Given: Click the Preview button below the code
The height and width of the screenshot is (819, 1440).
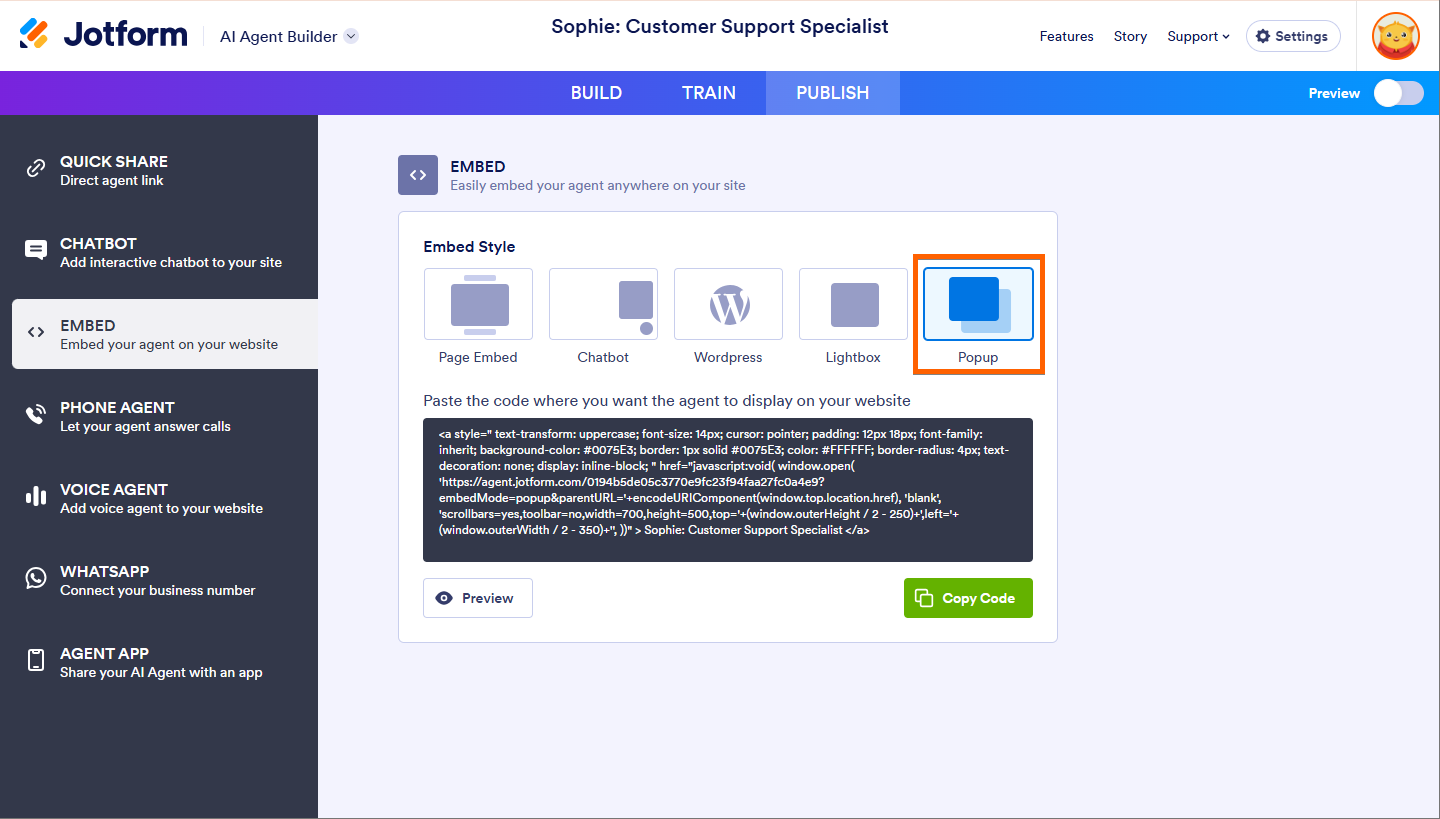Looking at the screenshot, I should [478, 598].
